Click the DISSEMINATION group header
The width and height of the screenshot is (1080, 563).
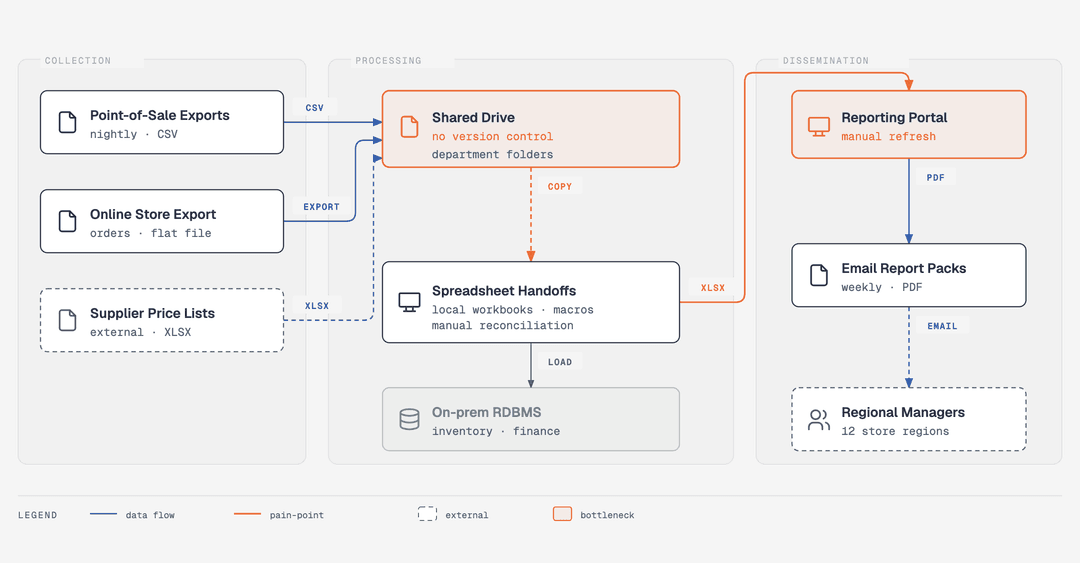click(x=826, y=61)
